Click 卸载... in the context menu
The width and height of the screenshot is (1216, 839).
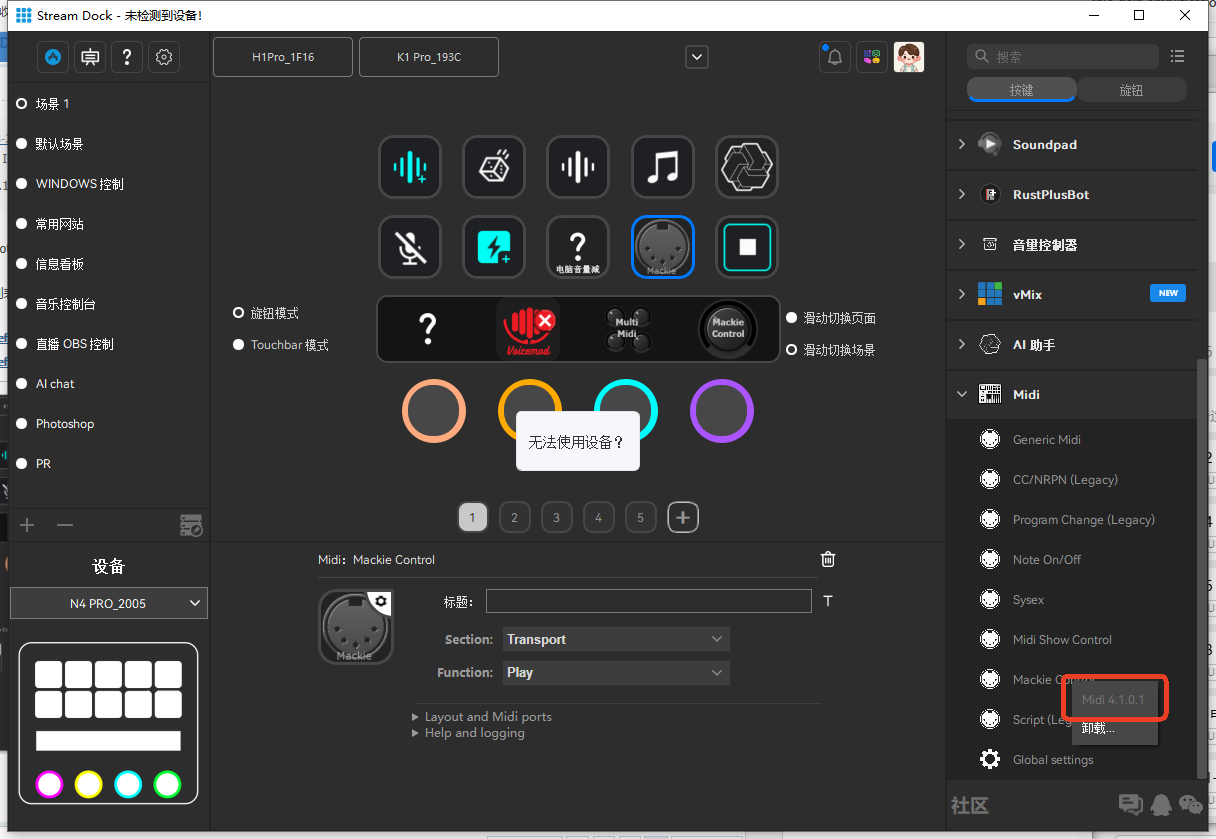(1098, 728)
